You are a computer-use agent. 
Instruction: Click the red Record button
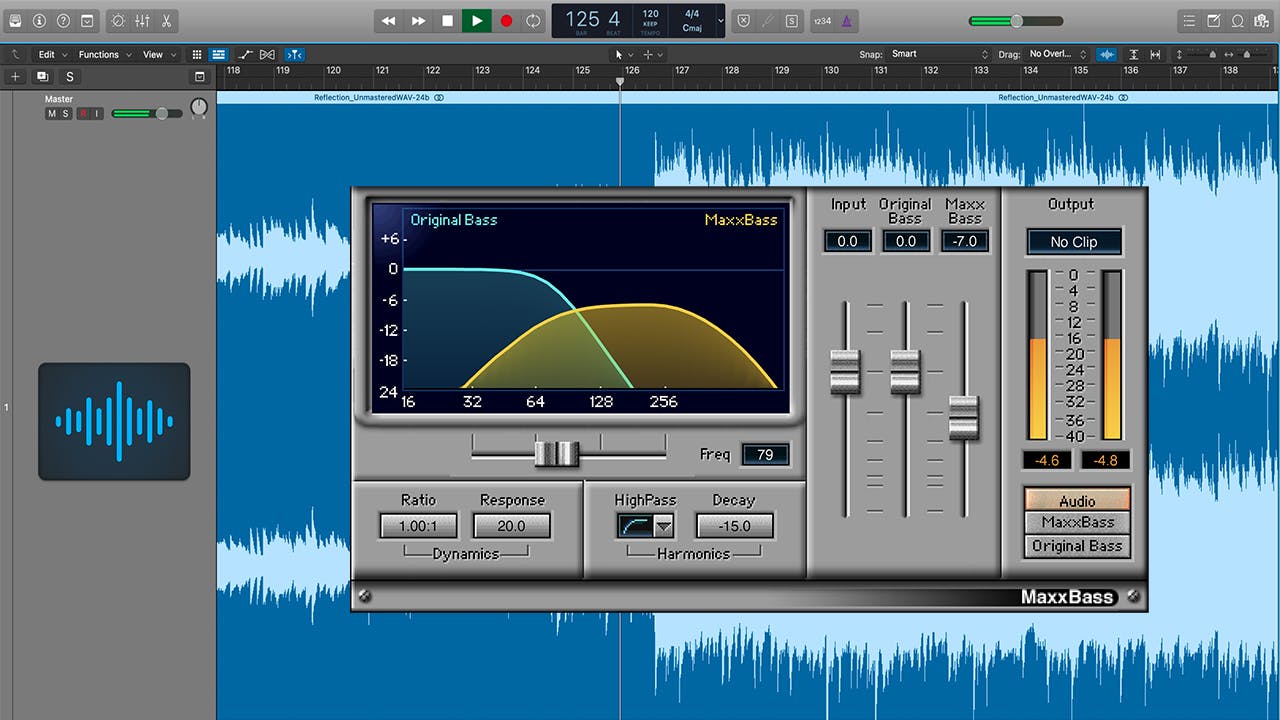506,20
